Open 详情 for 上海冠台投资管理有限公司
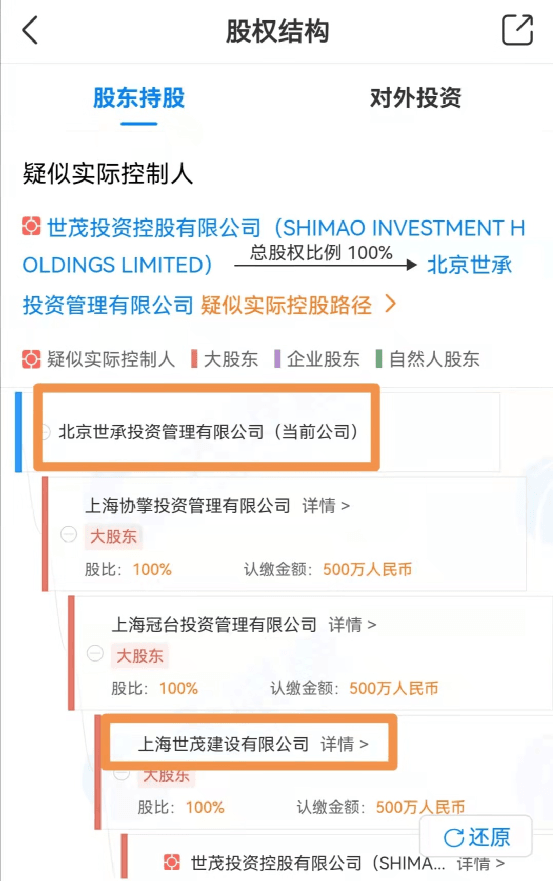Image resolution: width=553 pixels, height=881 pixels. [x=352, y=625]
